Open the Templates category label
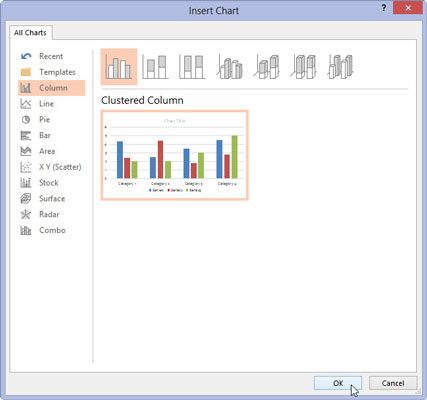427x400 pixels. (57, 72)
